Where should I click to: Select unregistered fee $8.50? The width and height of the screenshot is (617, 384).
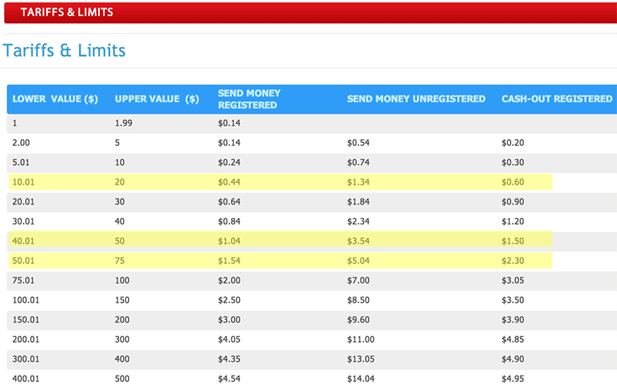pyautogui.click(x=358, y=300)
